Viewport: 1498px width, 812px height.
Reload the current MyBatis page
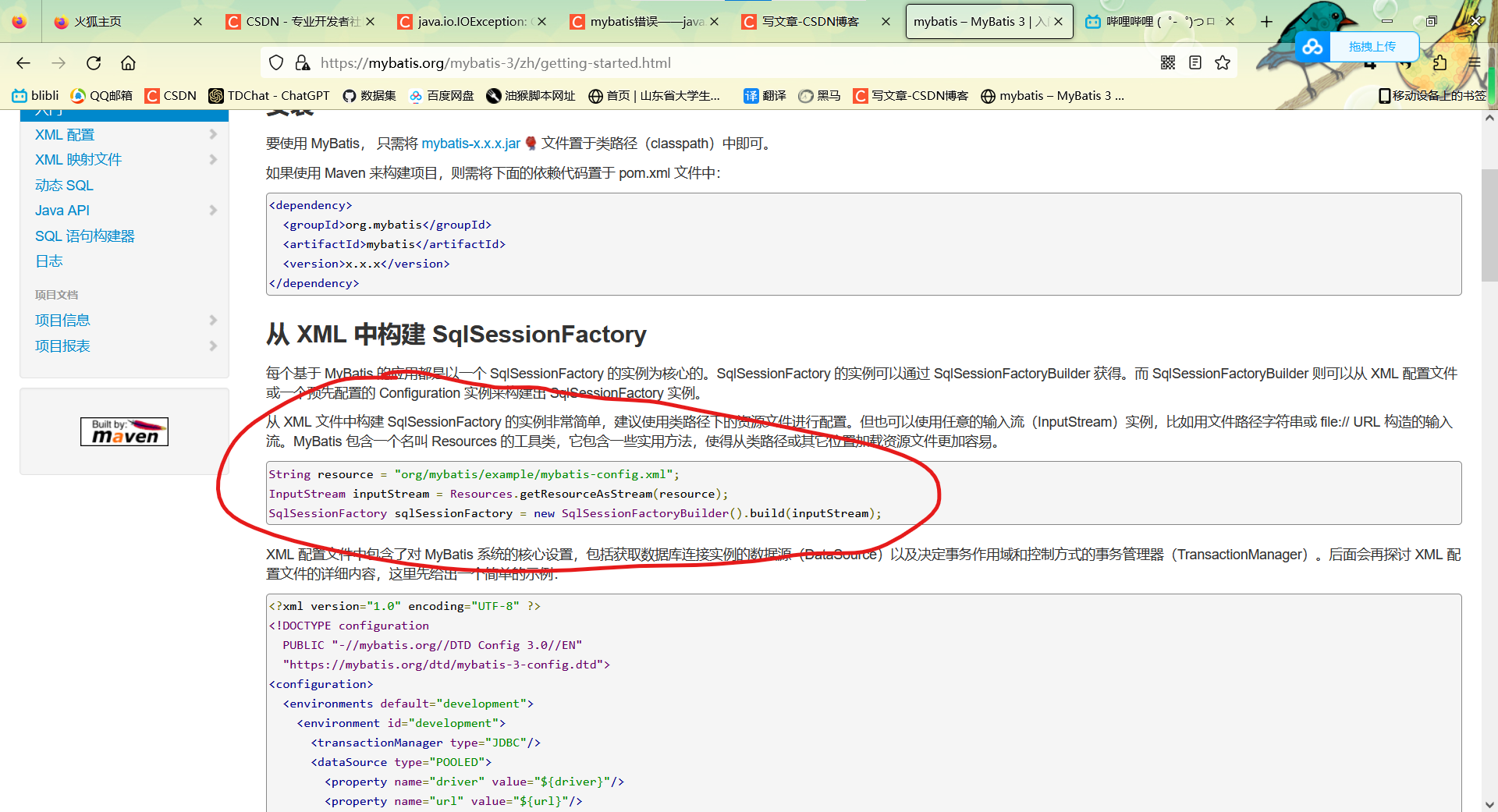pos(94,63)
